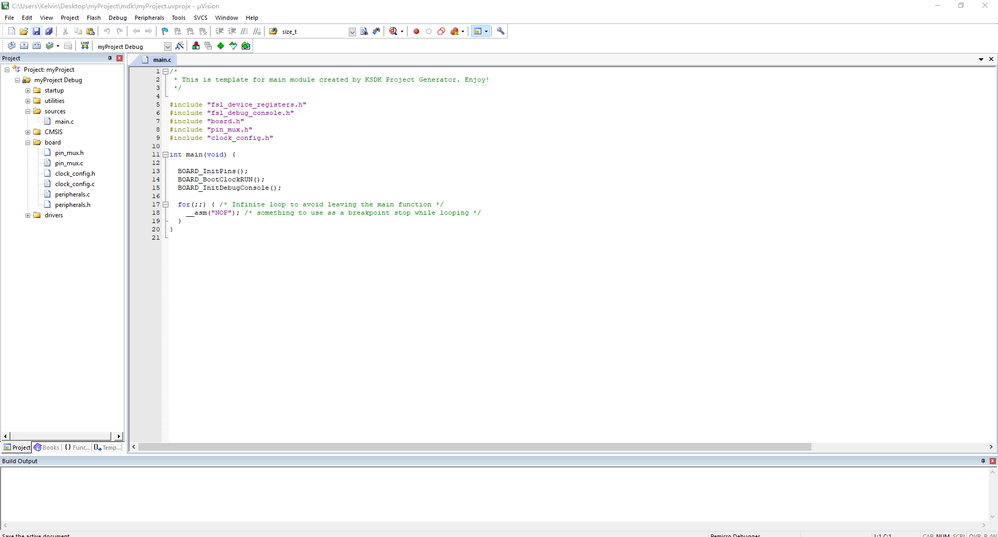Select main.c in the project tree

(x=64, y=122)
